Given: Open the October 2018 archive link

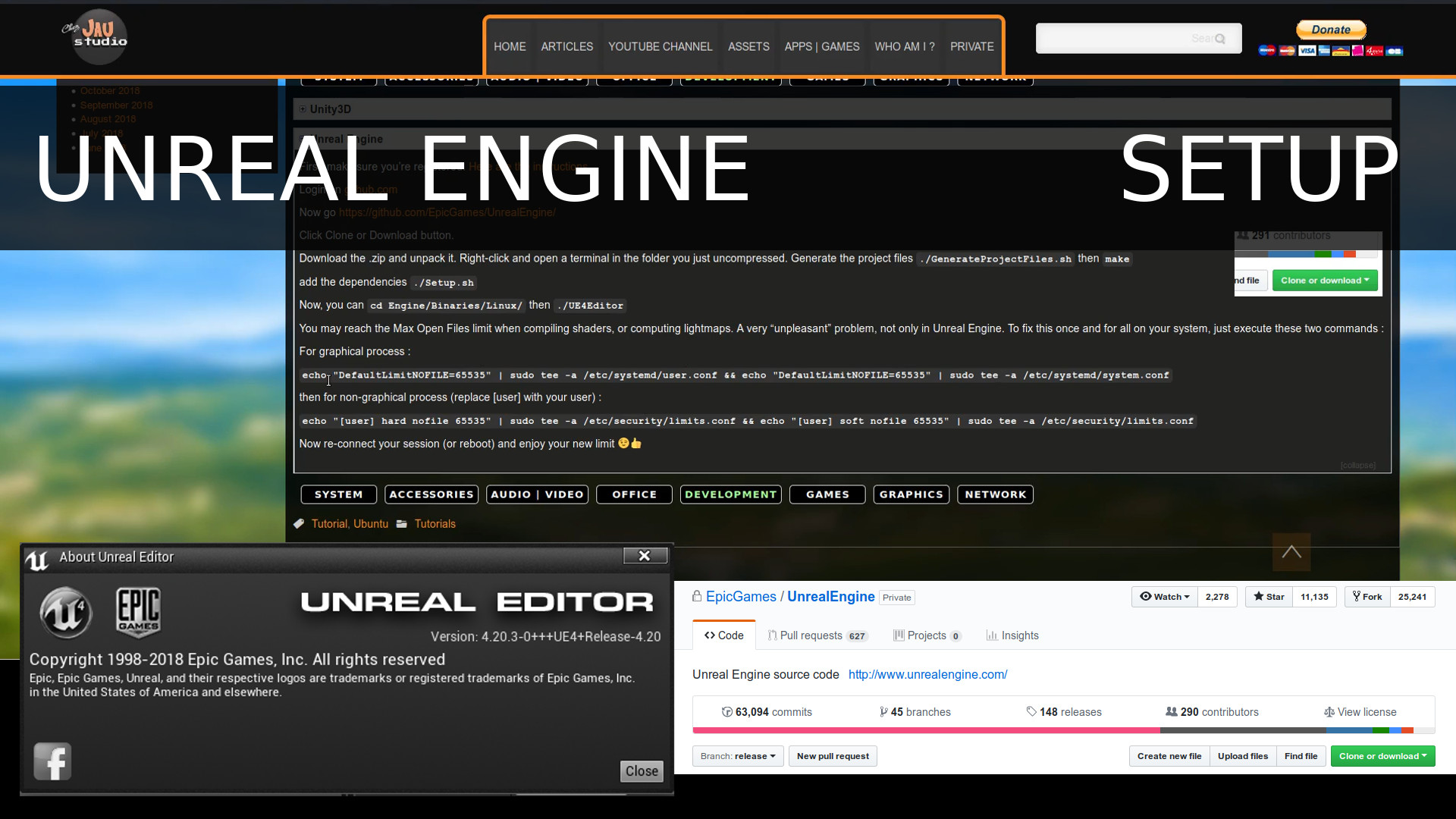Looking at the screenshot, I should [110, 90].
